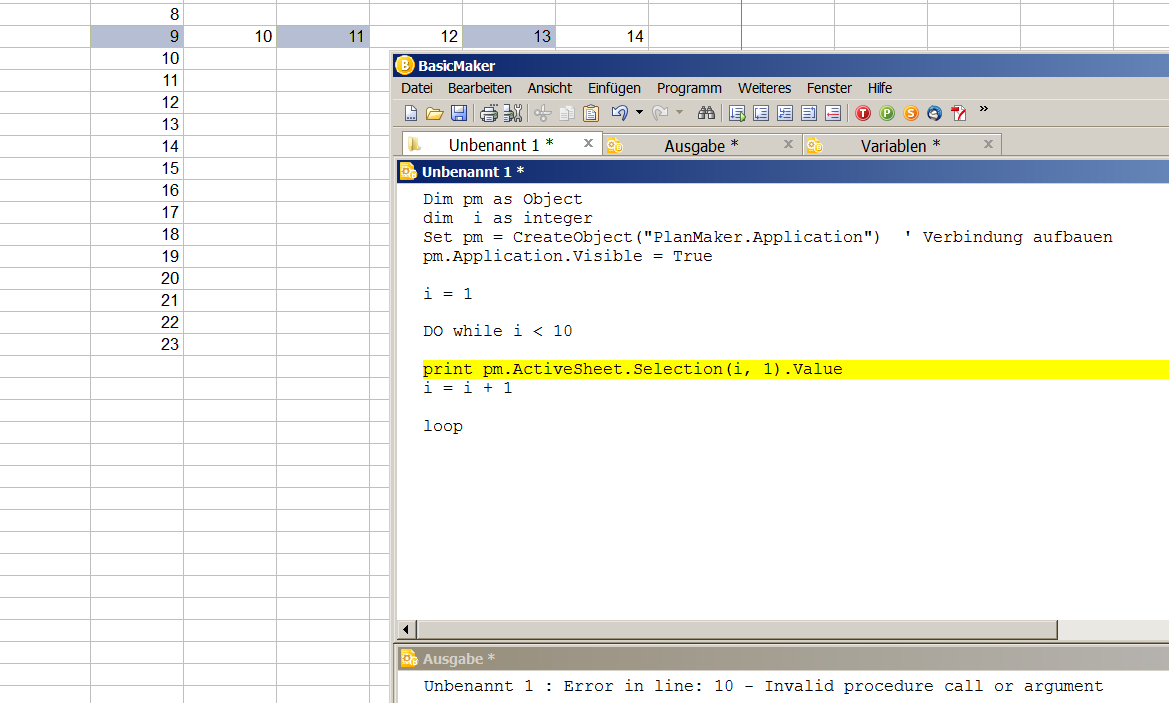Open Search with the binoculars icon
This screenshot has height=703, width=1169.
706,113
